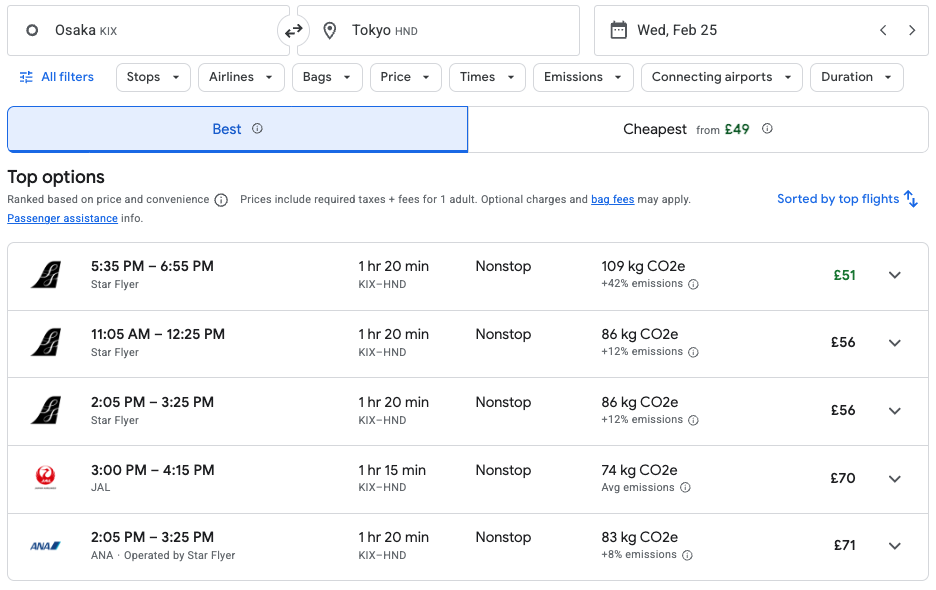Click the location pin in the Tokyo field
Viewport: 936px width, 590px height.
(x=330, y=30)
